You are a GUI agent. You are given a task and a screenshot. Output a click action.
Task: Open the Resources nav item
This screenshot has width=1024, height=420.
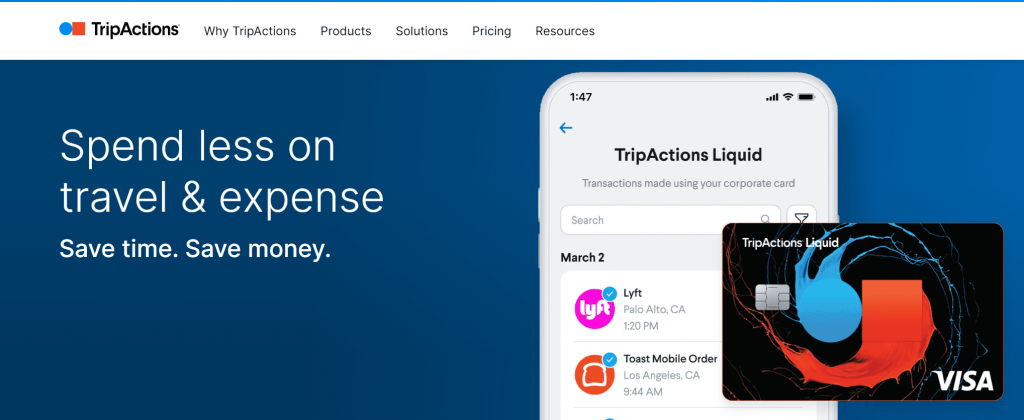pyautogui.click(x=565, y=31)
